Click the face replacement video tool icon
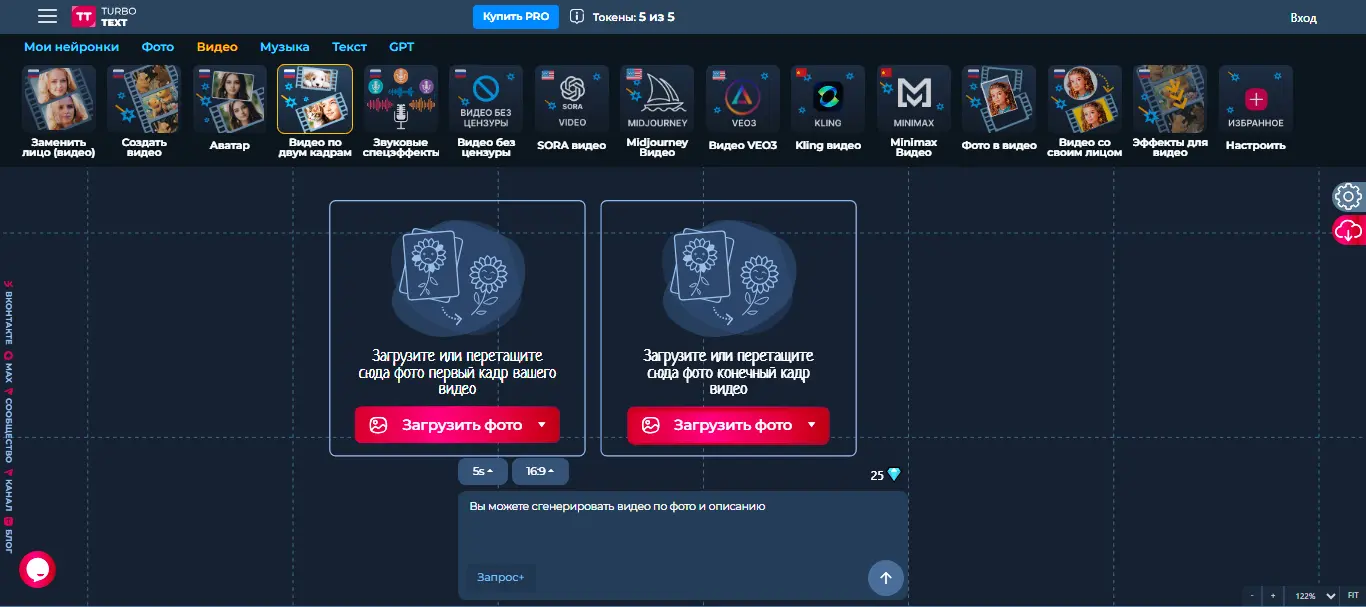Screen dimensions: 1366x607 [59, 100]
